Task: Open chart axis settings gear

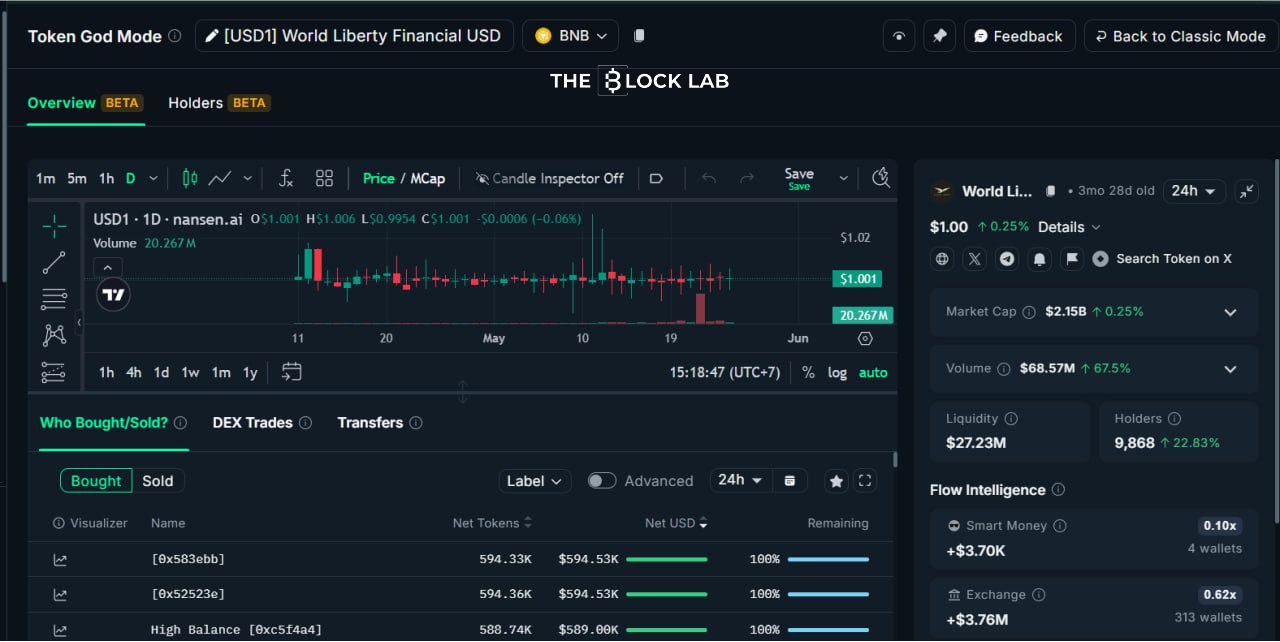Action: [865, 338]
